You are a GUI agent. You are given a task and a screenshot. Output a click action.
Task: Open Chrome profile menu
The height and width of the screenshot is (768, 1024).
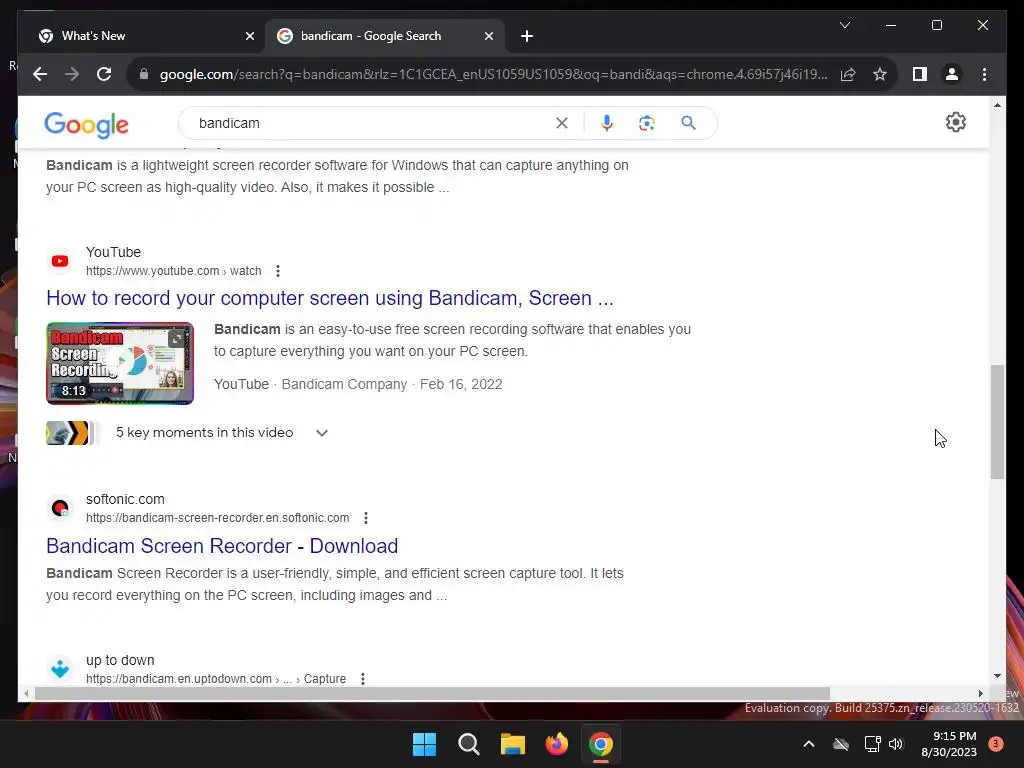[x=952, y=74]
